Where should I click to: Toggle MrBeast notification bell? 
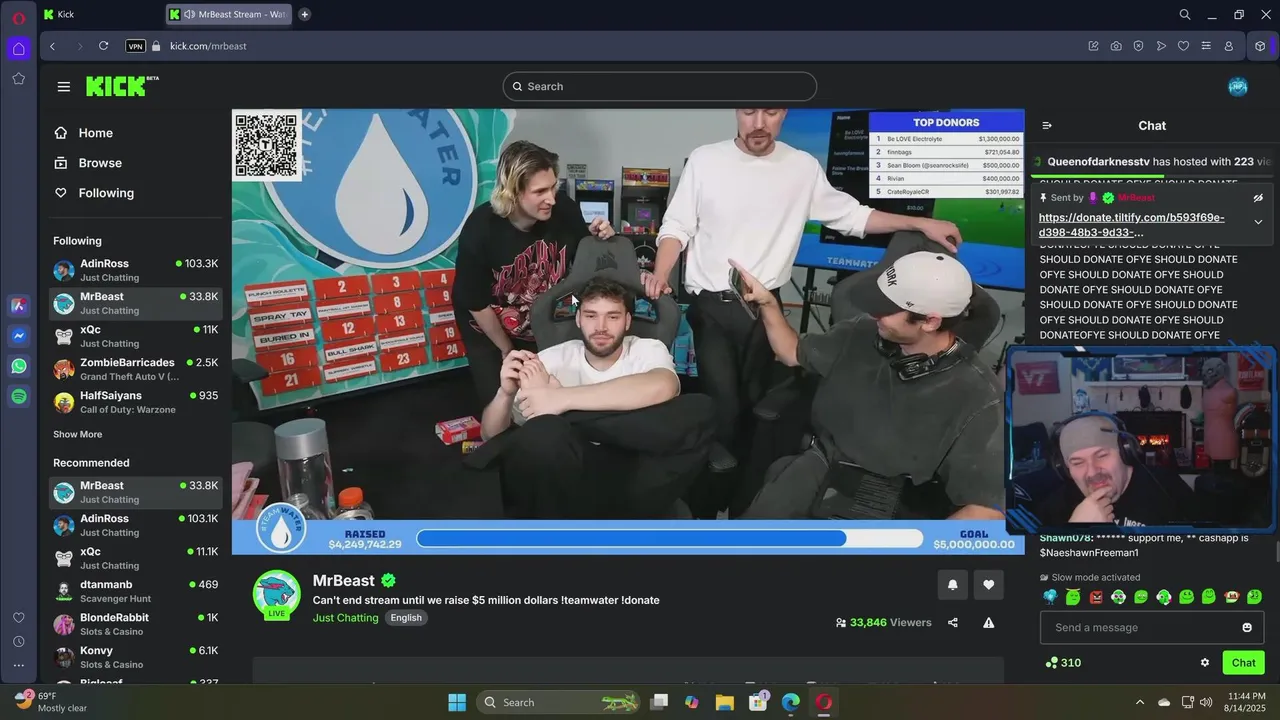pyautogui.click(x=953, y=585)
